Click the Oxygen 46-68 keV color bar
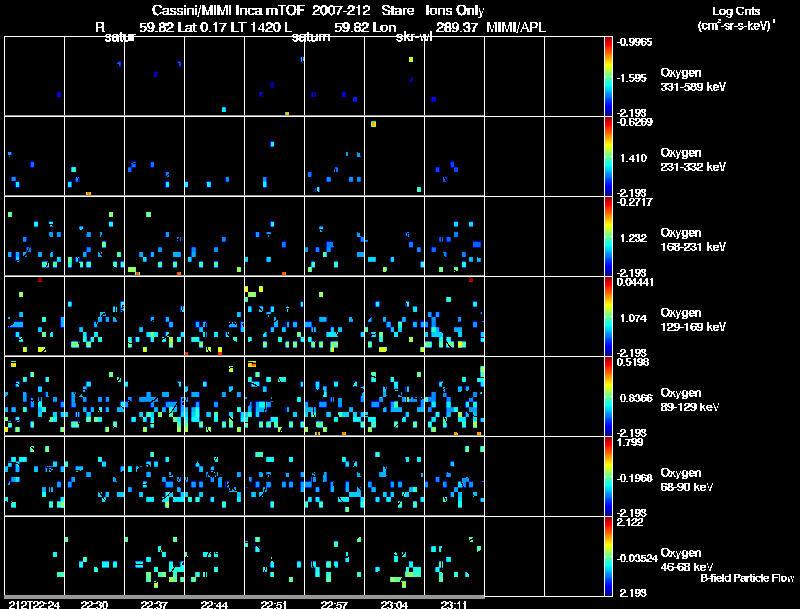Screen dimensions: 800x609 click(608, 556)
